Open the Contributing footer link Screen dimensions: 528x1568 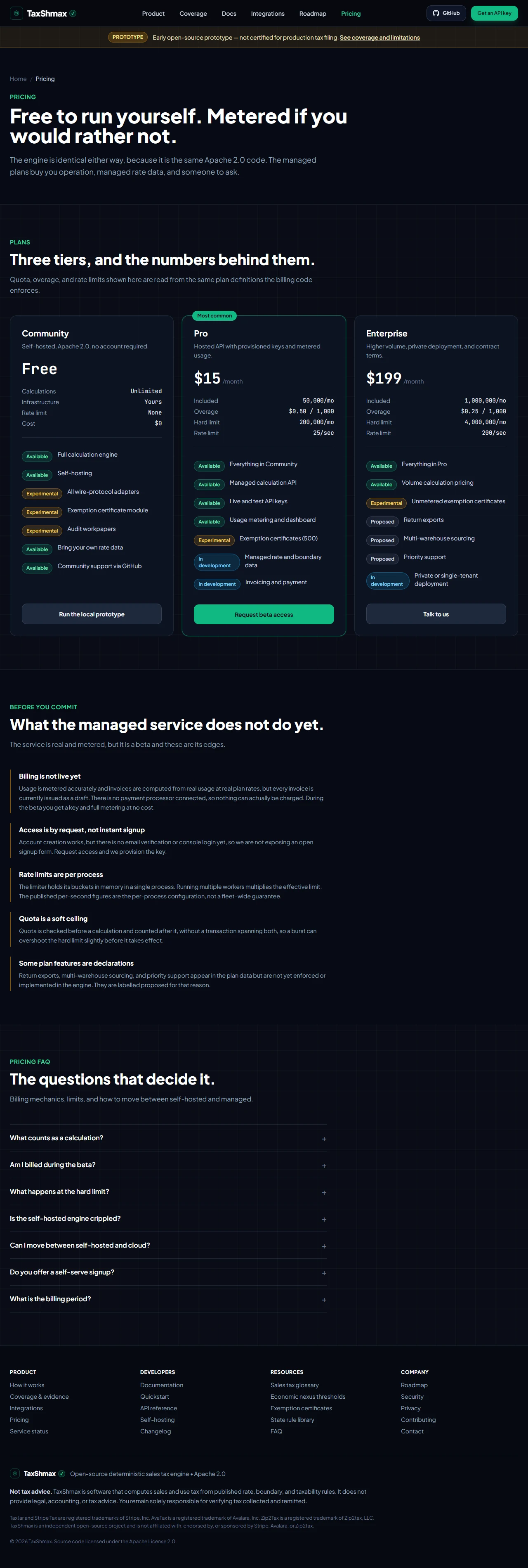pyautogui.click(x=419, y=1419)
